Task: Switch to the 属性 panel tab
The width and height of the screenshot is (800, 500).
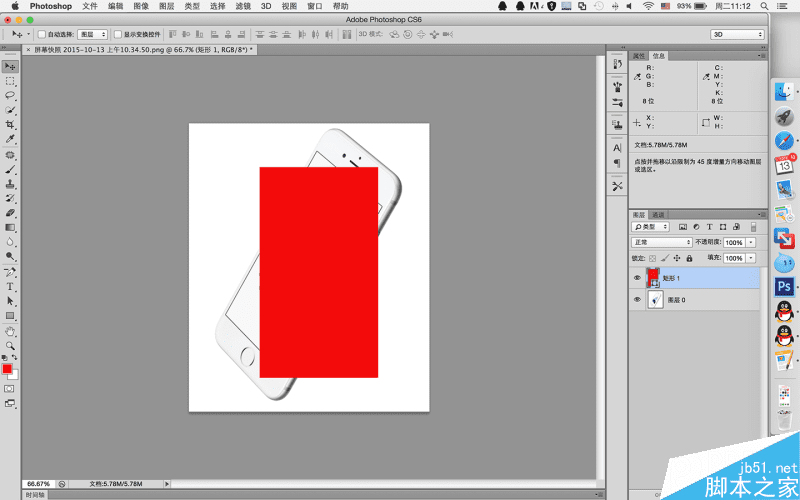Action: pyautogui.click(x=640, y=56)
